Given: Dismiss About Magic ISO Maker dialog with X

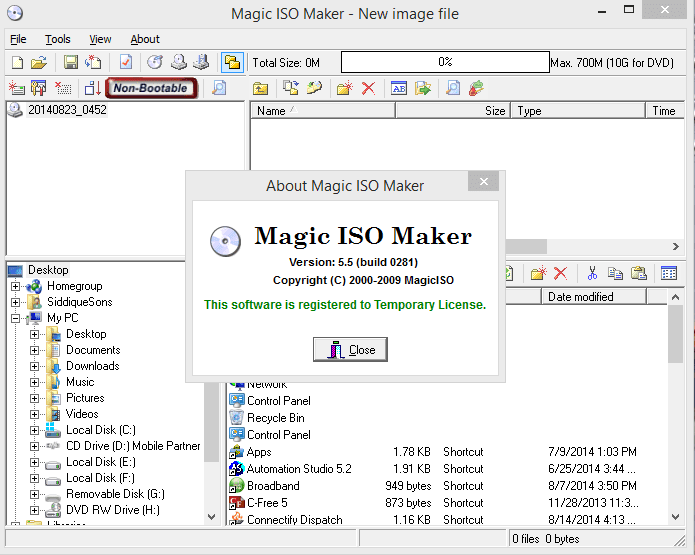Looking at the screenshot, I should point(484,181).
